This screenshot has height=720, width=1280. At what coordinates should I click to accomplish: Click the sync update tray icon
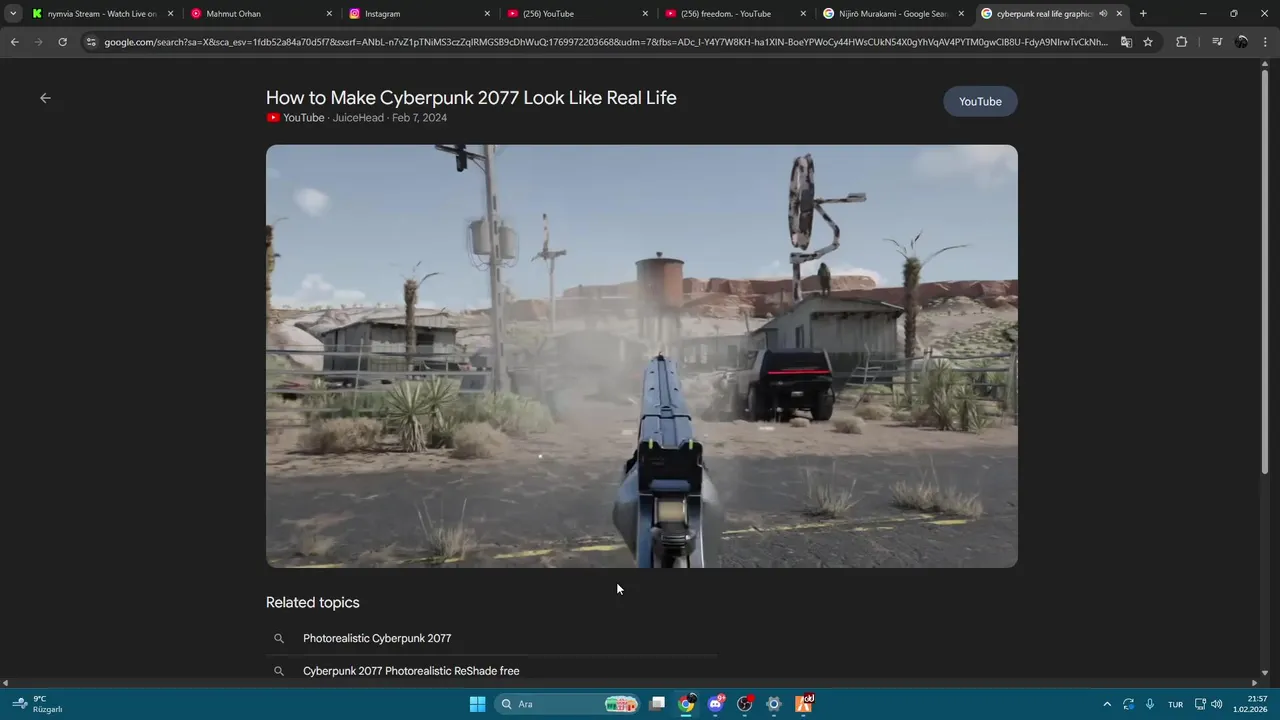pos(1128,704)
